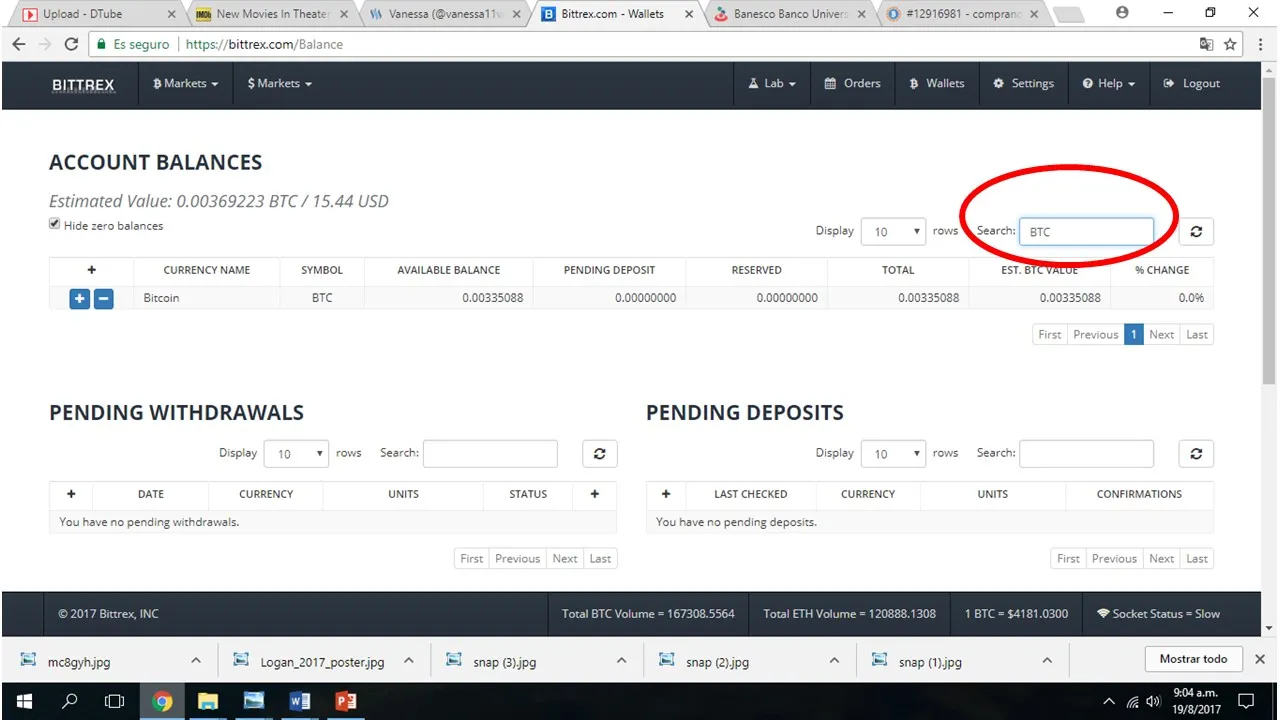Click the Bitcoin deposit plus button
This screenshot has height=720, width=1280.
(x=80, y=298)
